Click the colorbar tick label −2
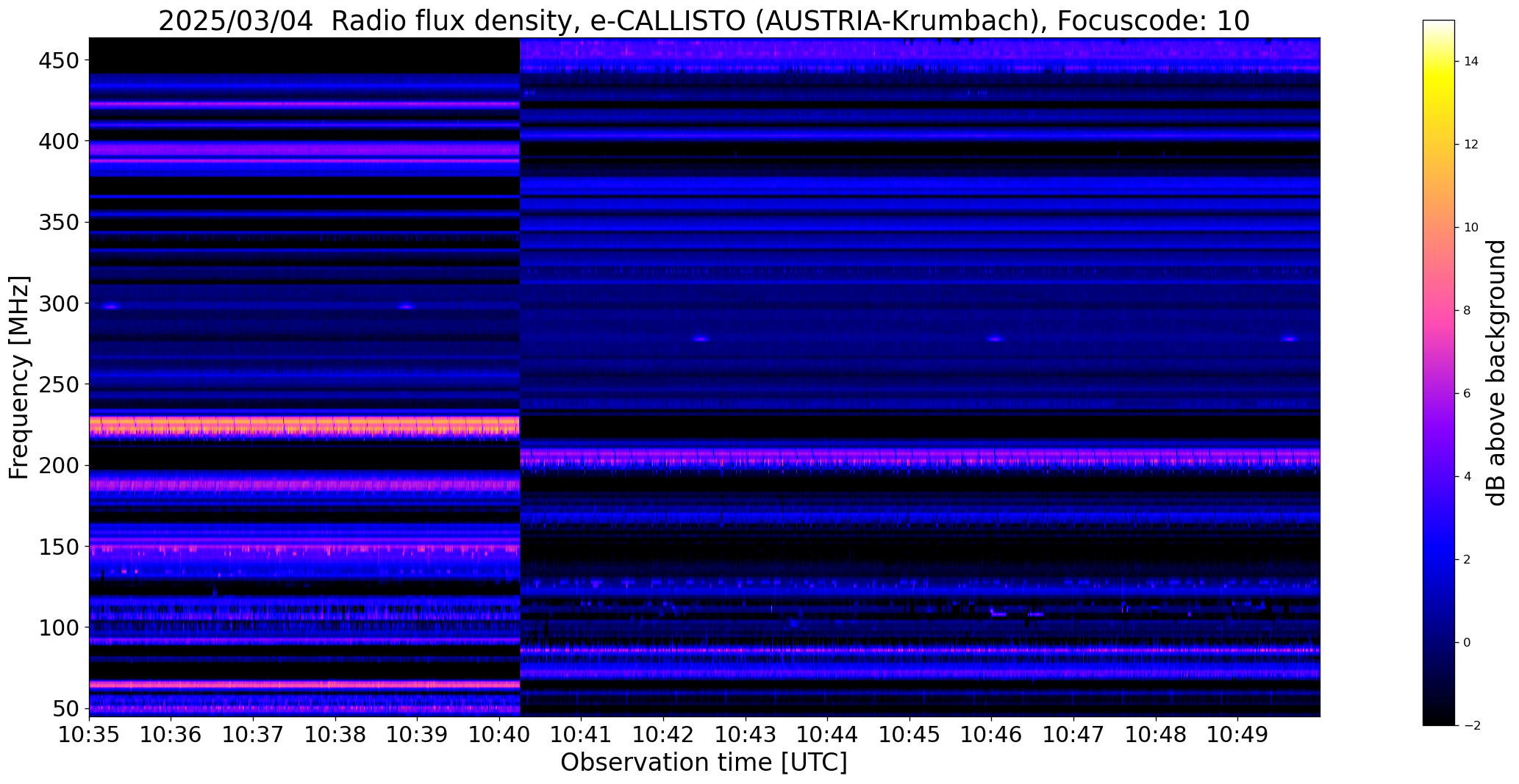 pyautogui.click(x=1471, y=726)
